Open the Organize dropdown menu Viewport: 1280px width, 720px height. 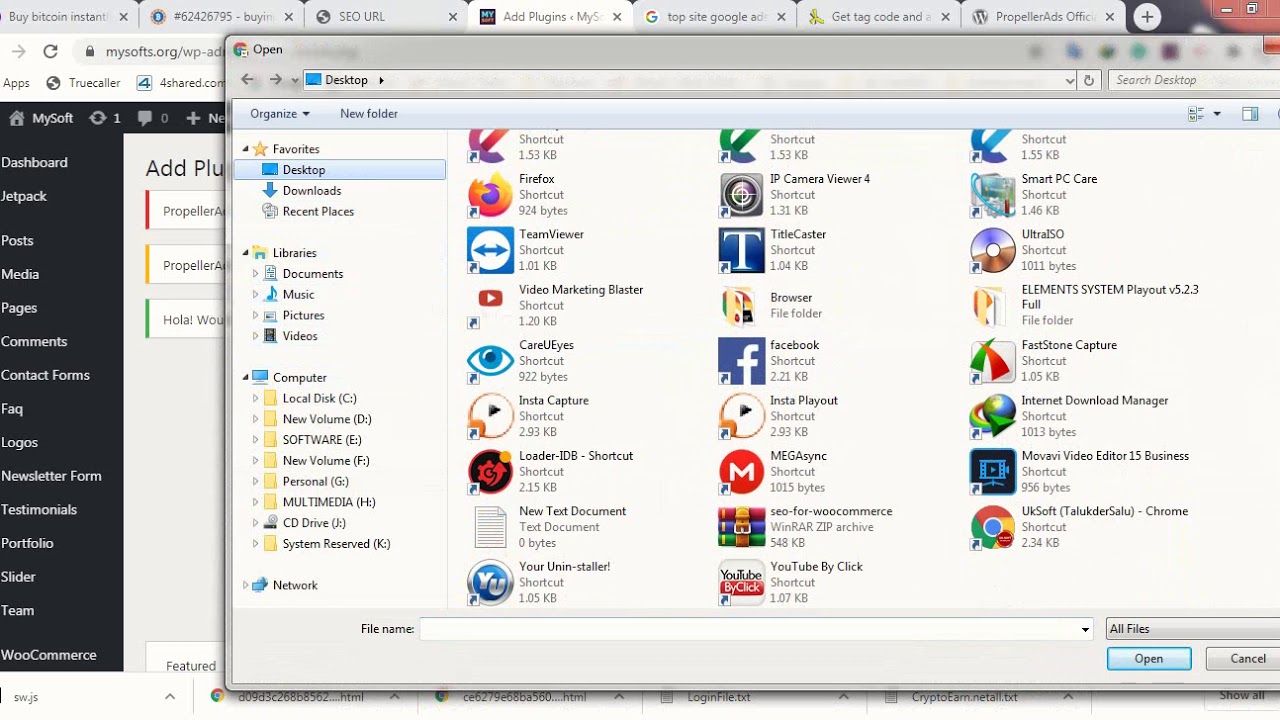coord(280,114)
